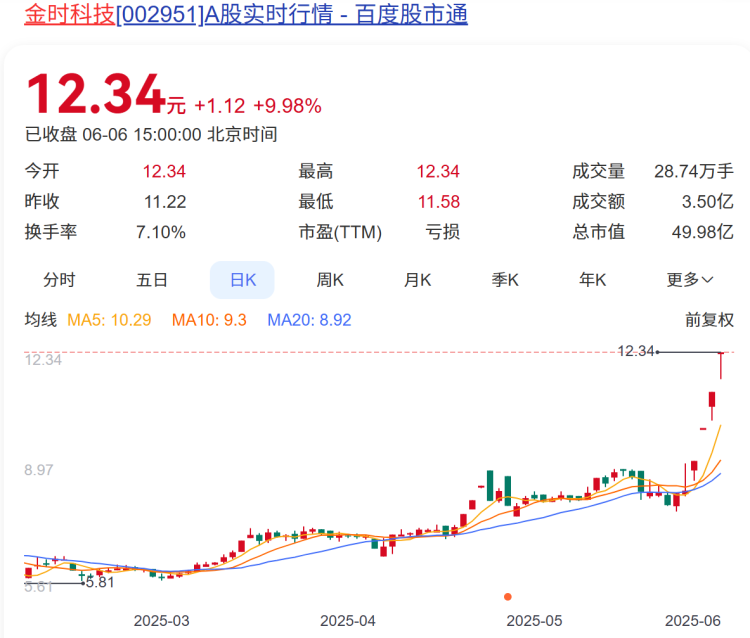This screenshot has width=750, height=638.
Task: Click the 最低 value 11.58
Action: [x=439, y=201]
